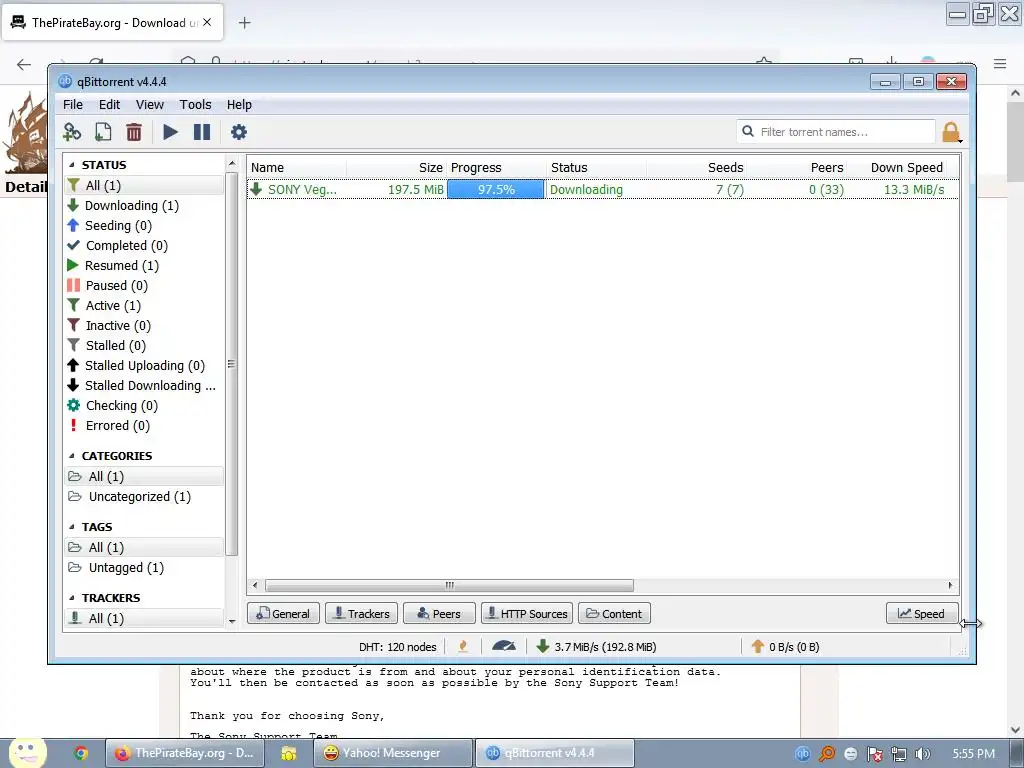Open the Help menu
The height and width of the screenshot is (768, 1024).
[239, 104]
